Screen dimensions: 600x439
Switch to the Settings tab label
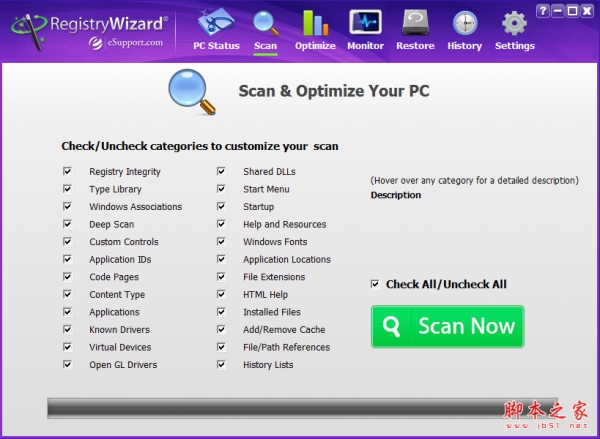click(515, 46)
